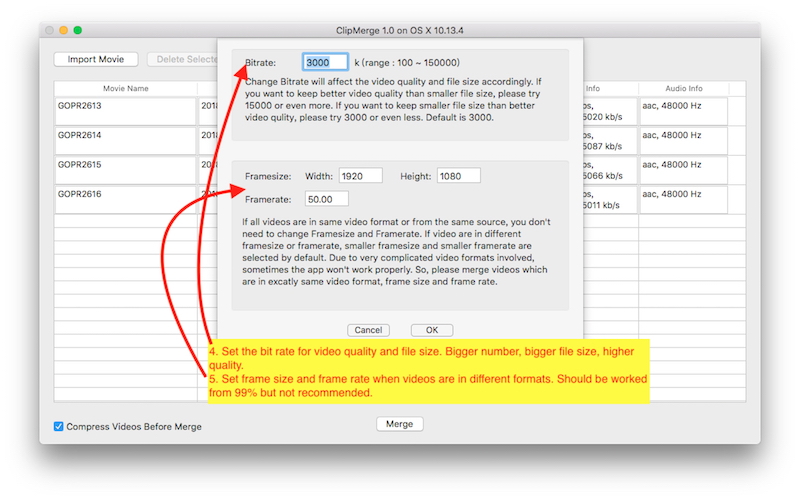Image resolution: width=800 pixels, height=500 pixels.
Task: Click the 5066 kb/s video info cell
Action: pyautogui.click(x=610, y=170)
